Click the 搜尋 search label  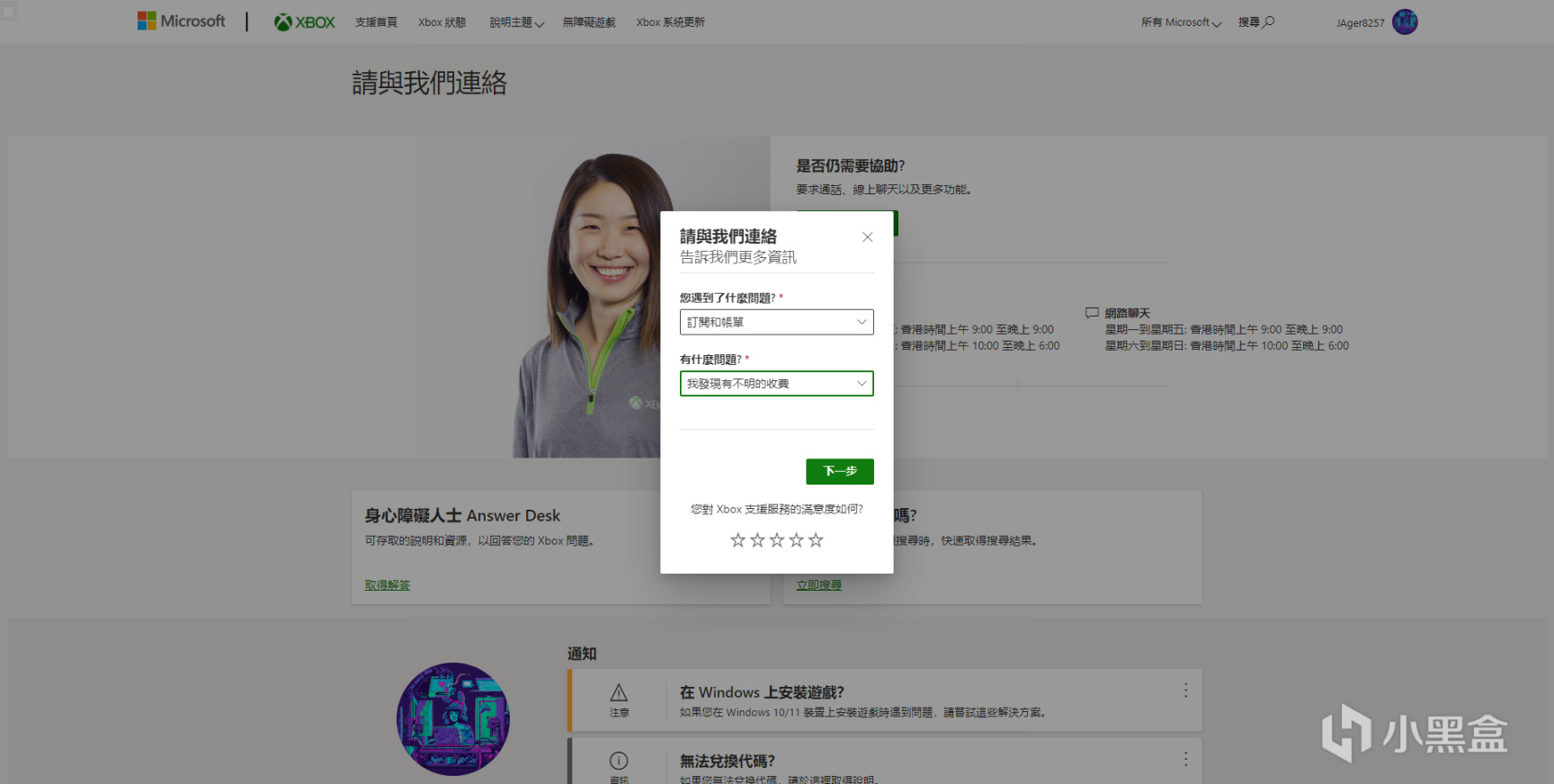[1248, 22]
